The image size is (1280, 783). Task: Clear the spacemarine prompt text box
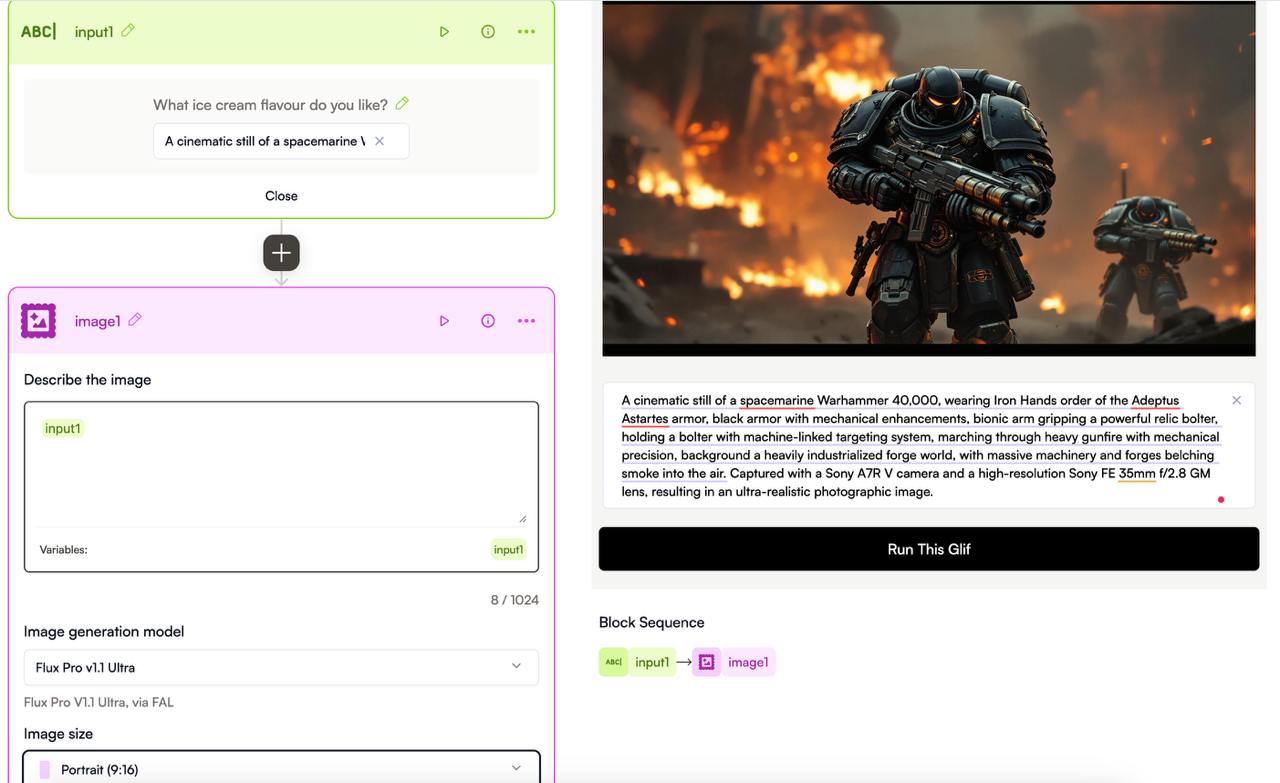[x=1236, y=400]
